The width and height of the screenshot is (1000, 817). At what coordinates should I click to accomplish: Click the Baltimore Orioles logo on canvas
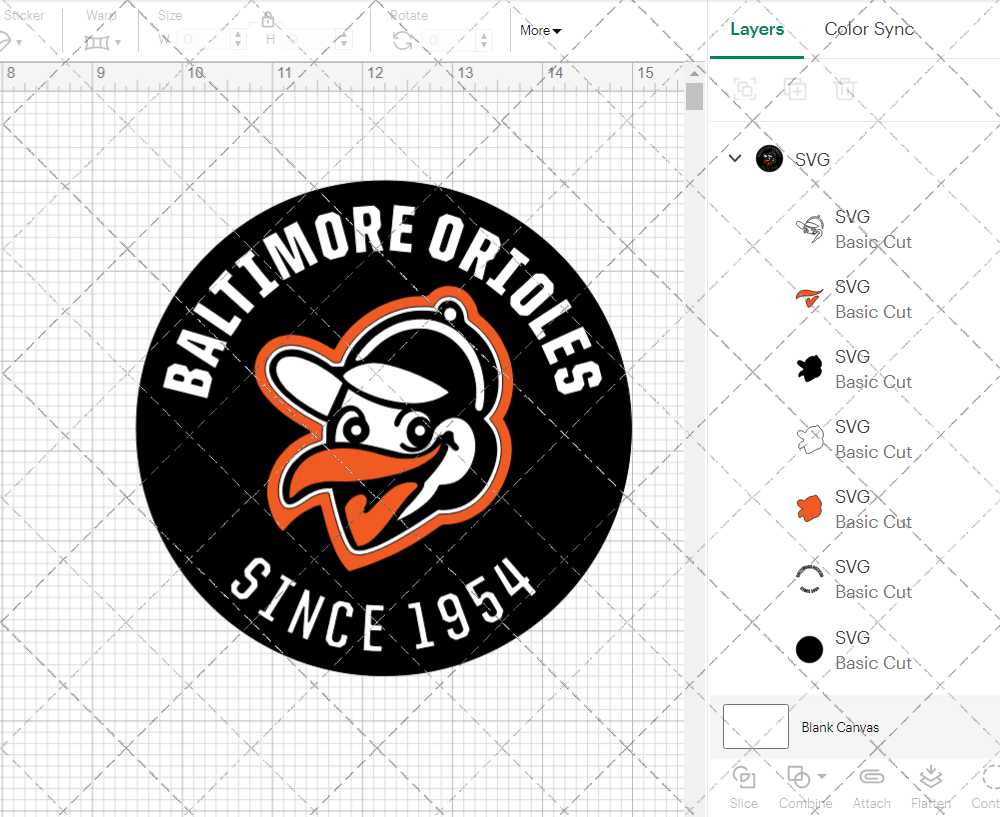click(x=384, y=428)
